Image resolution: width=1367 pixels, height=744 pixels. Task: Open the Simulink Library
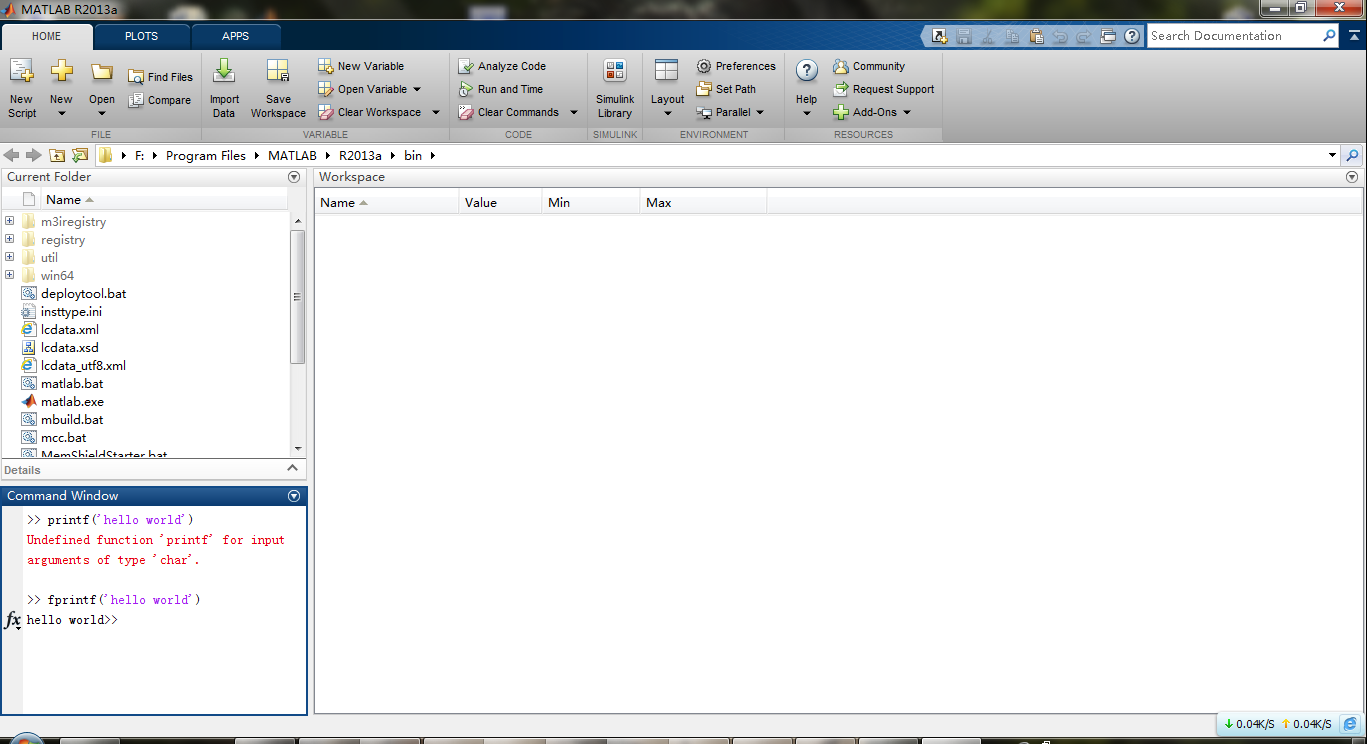point(615,72)
